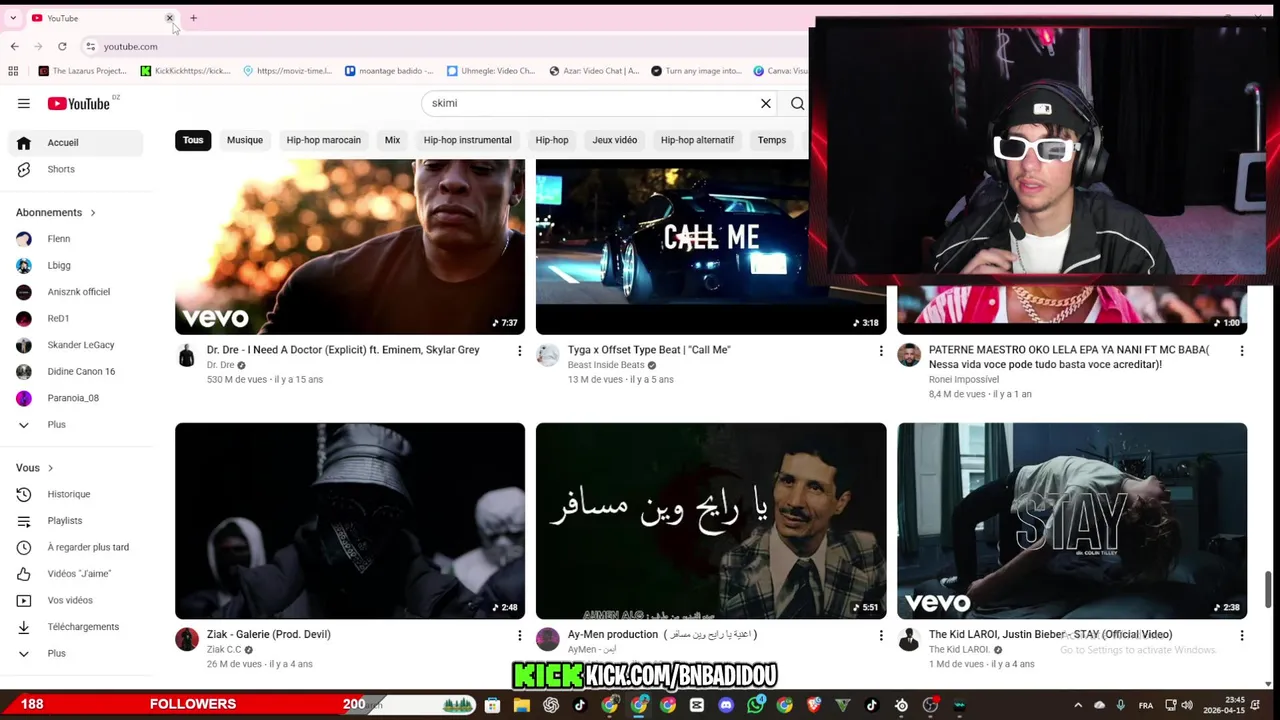Play Ziak Galerie video thumbnail

click(350, 521)
